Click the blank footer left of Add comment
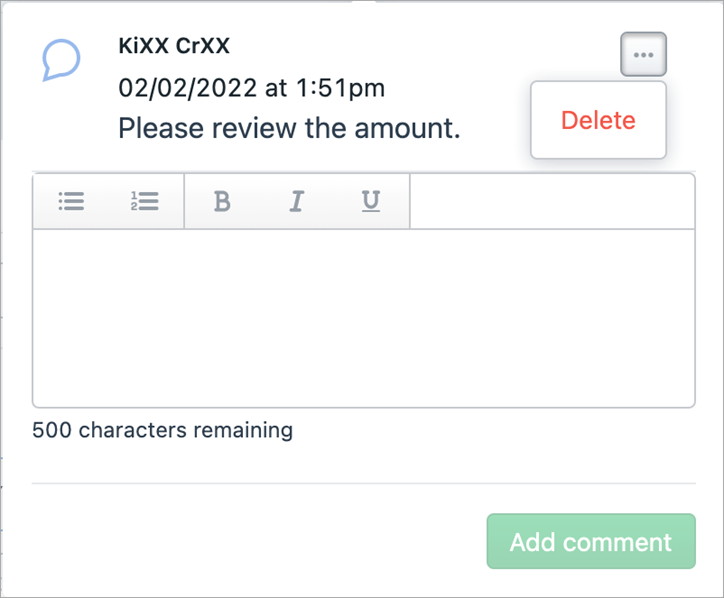This screenshot has width=724, height=598. [x=250, y=542]
